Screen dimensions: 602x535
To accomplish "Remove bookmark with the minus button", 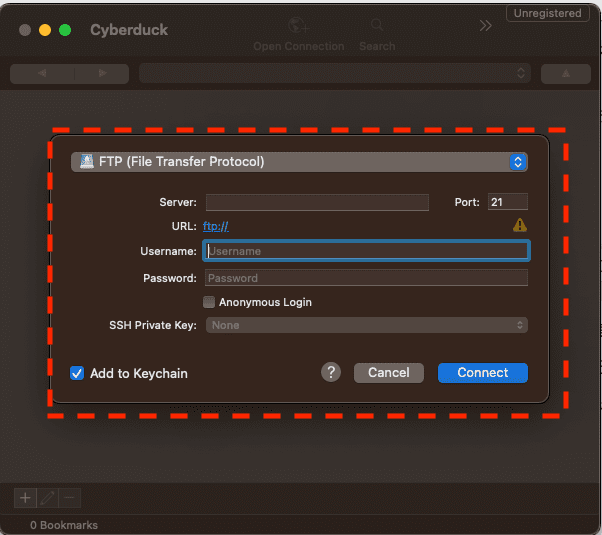I will [69, 498].
